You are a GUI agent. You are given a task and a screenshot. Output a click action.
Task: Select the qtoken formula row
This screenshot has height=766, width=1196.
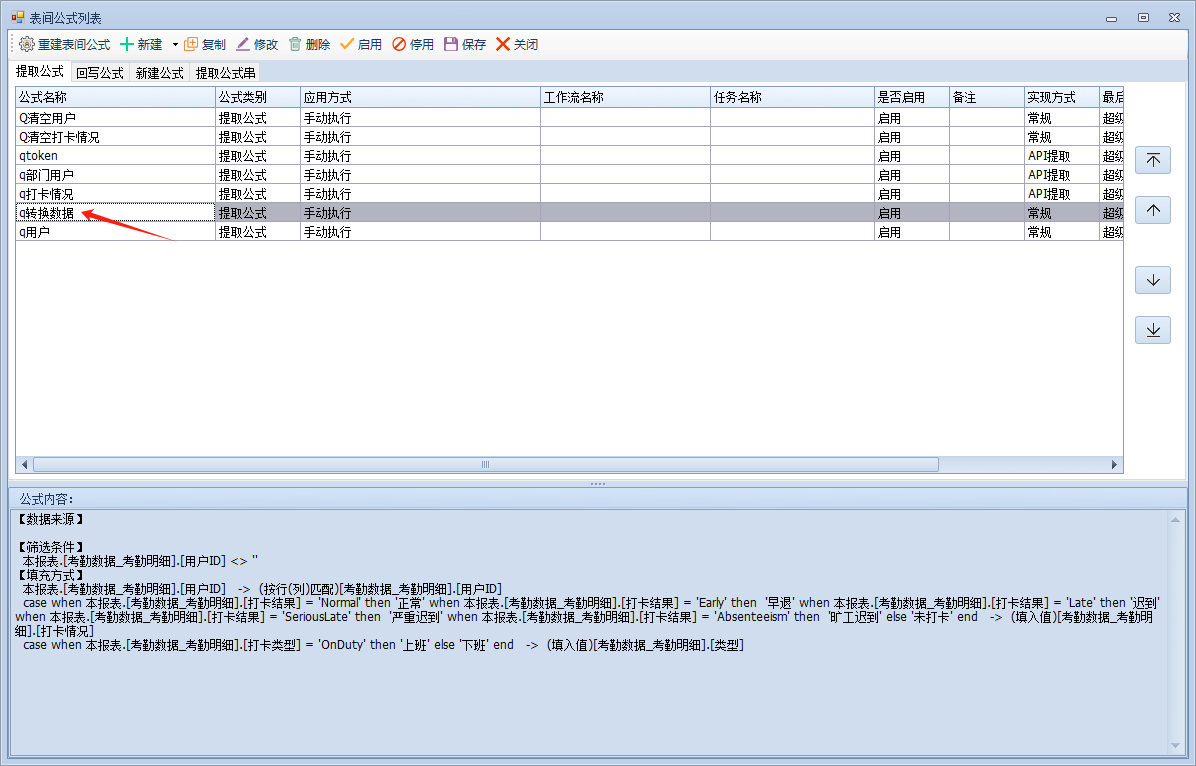point(115,156)
